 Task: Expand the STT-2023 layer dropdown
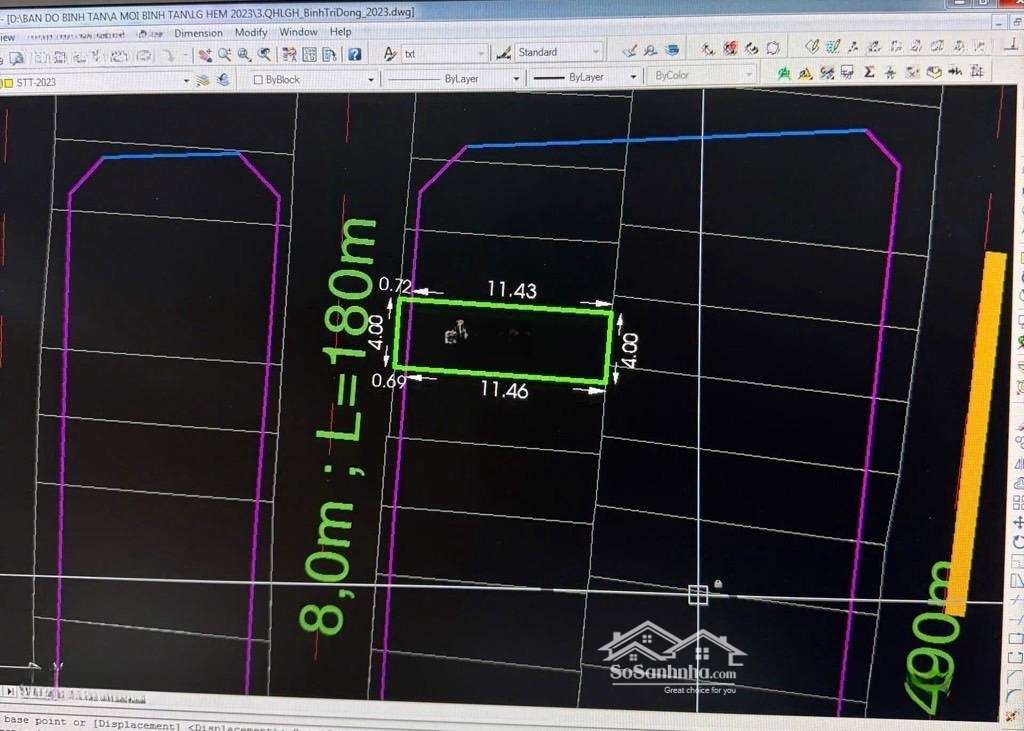pyautogui.click(x=185, y=82)
